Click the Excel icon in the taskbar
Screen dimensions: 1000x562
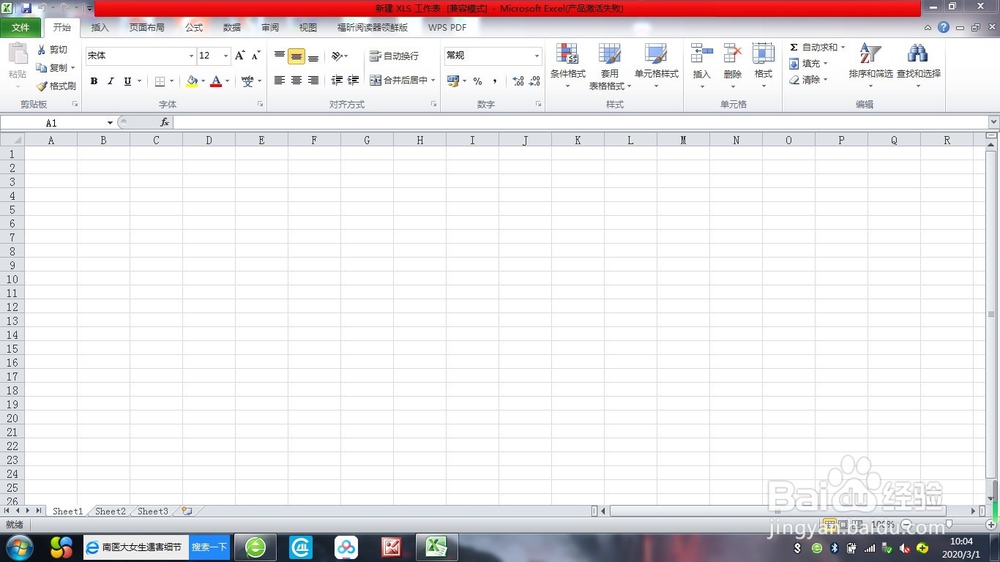pos(436,547)
